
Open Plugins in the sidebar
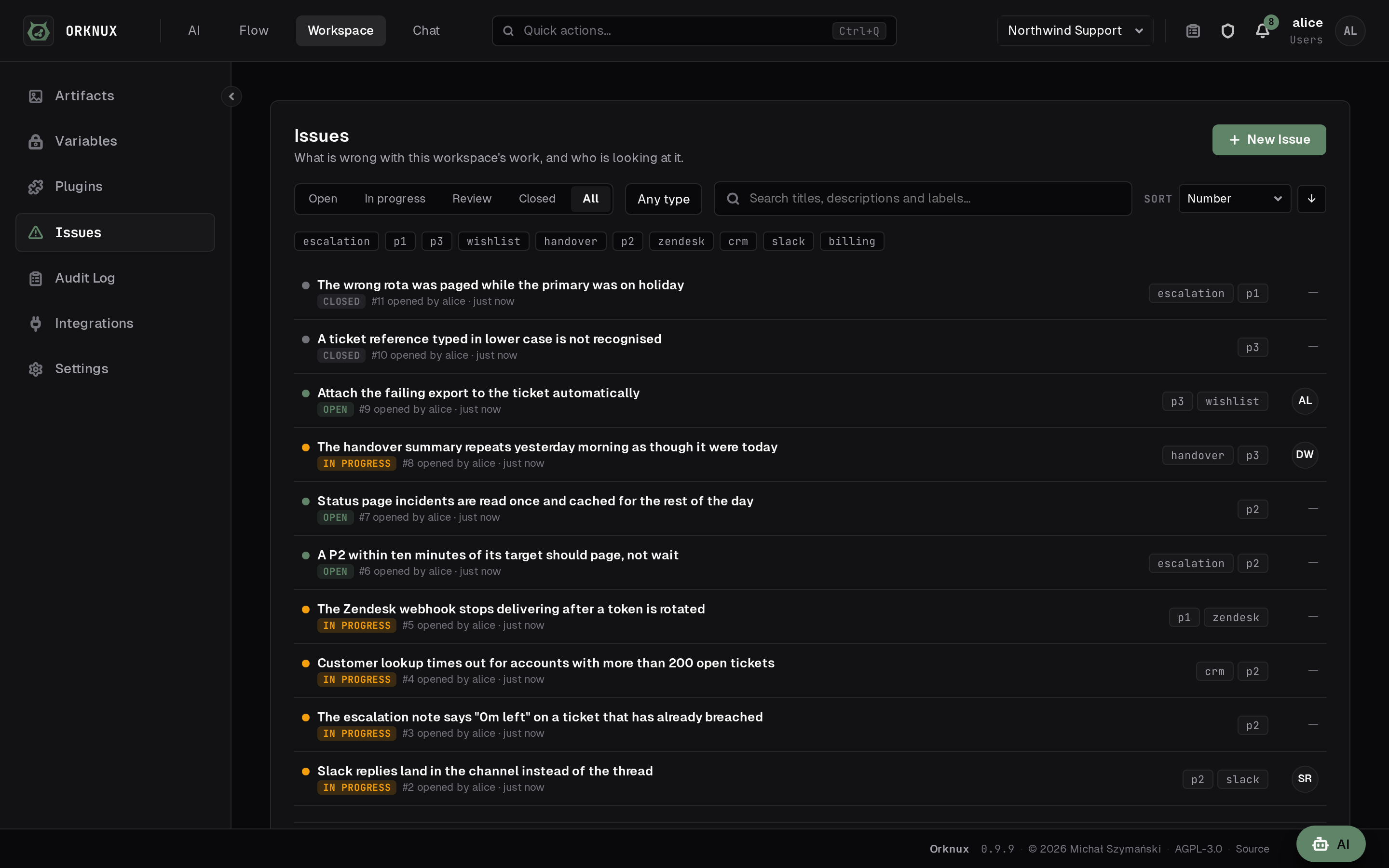tap(115, 187)
